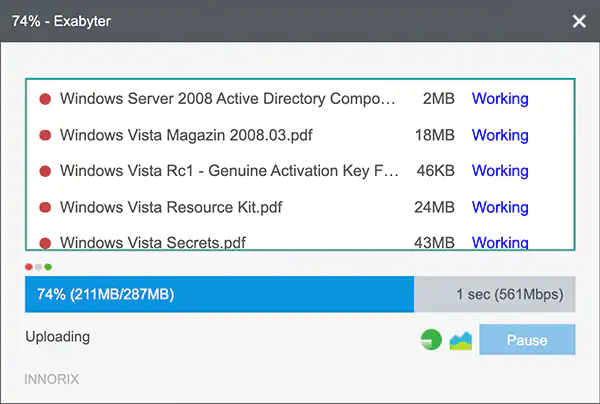
Task: Click the 74% - Exabyter window title
Action: [61, 21]
